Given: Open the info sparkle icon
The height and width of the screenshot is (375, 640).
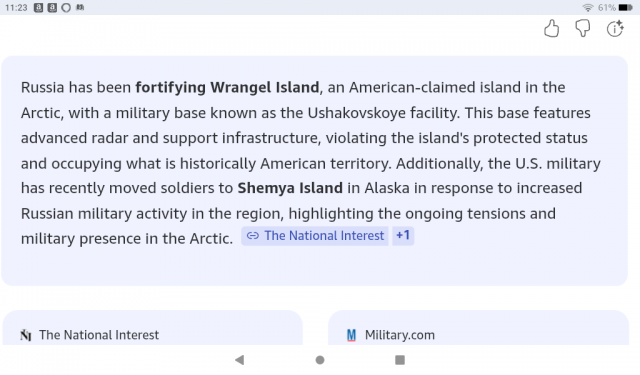Looking at the screenshot, I should point(615,29).
